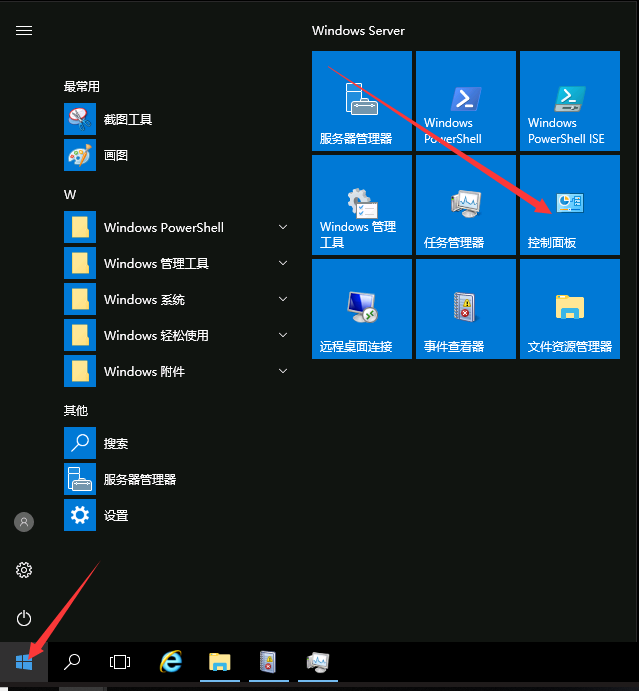Open 设置 in the app list
639x691 pixels.
[176, 515]
